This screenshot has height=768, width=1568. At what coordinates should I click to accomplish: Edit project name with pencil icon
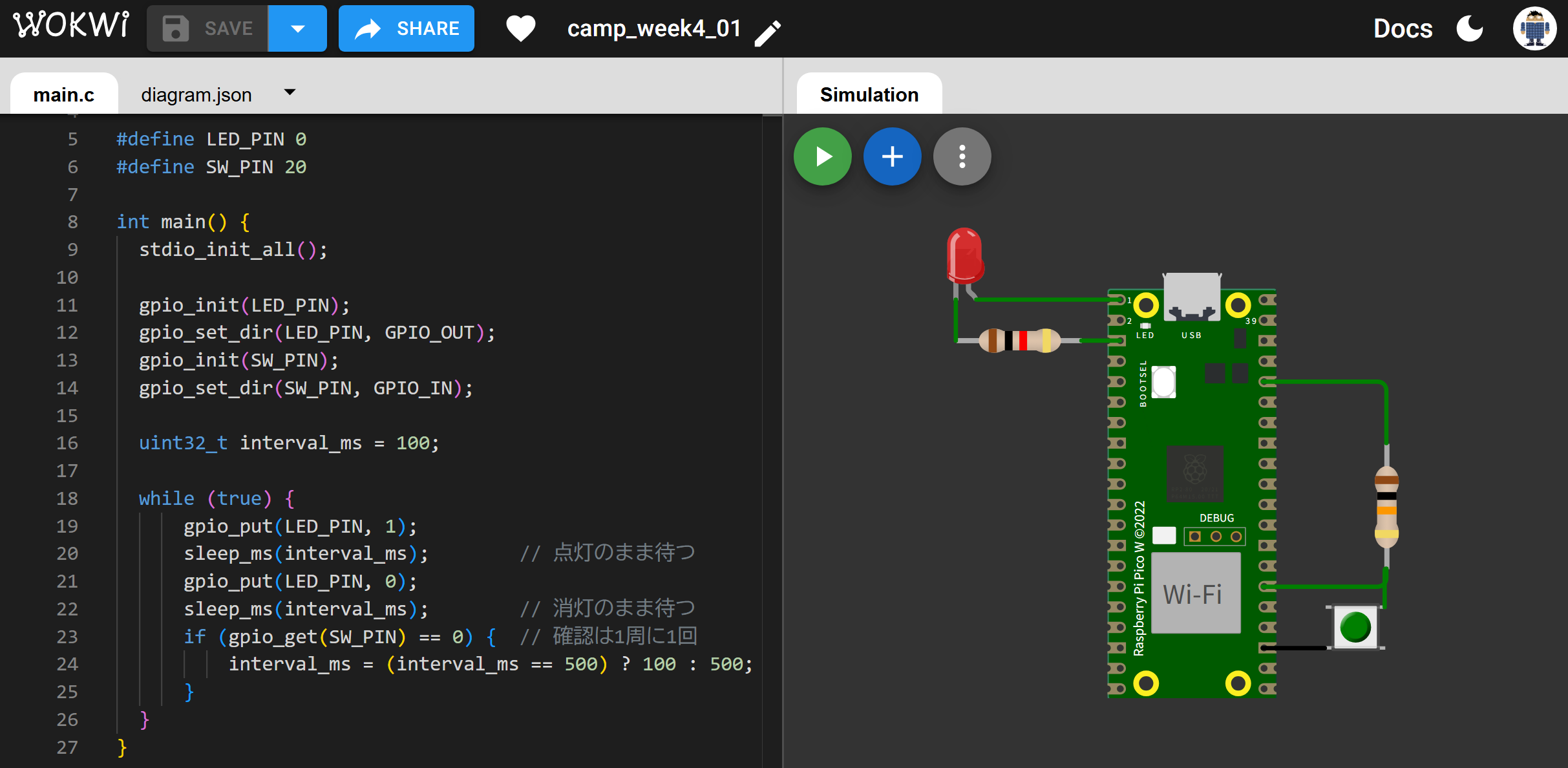768,32
